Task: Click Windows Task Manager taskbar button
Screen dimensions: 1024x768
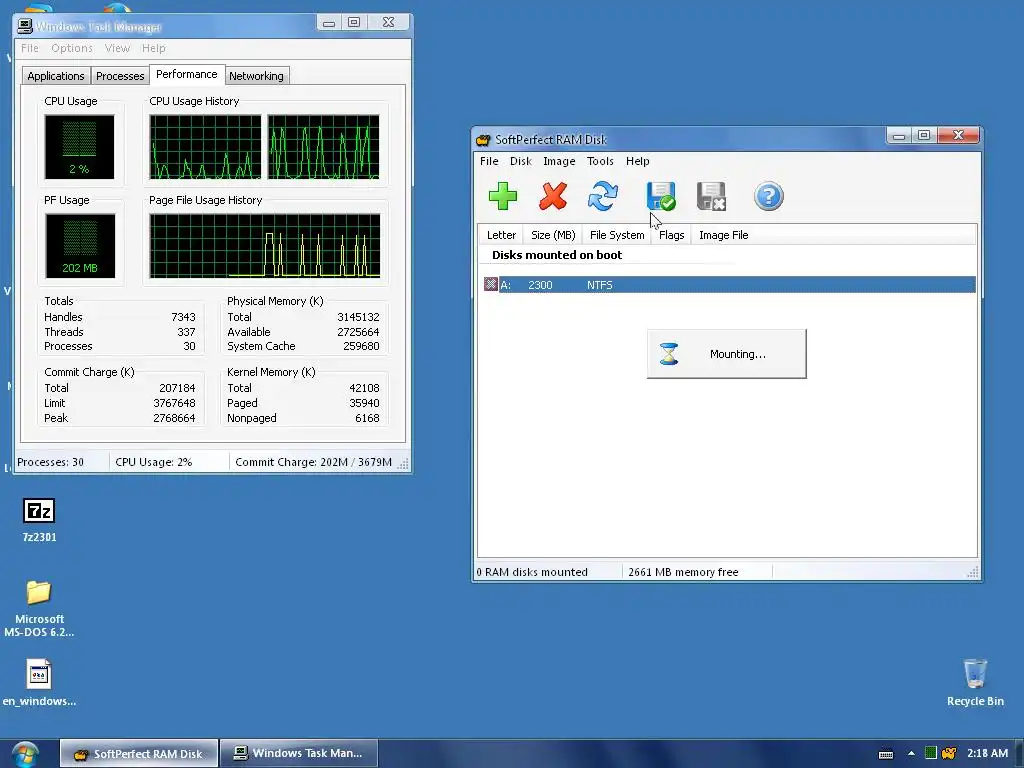Action: click(299, 754)
